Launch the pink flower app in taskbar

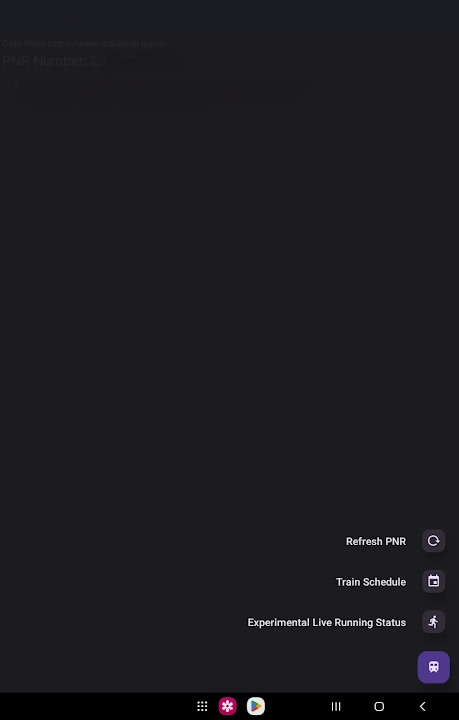(227, 706)
